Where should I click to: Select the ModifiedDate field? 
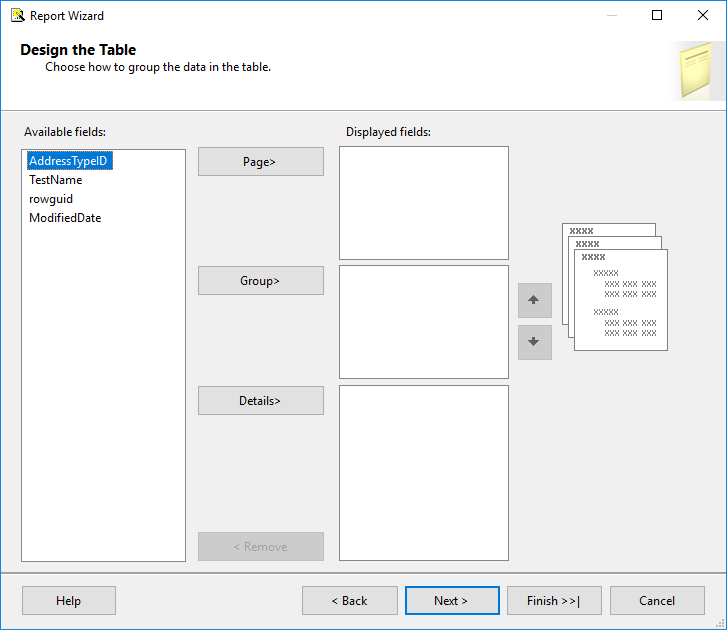pos(65,218)
